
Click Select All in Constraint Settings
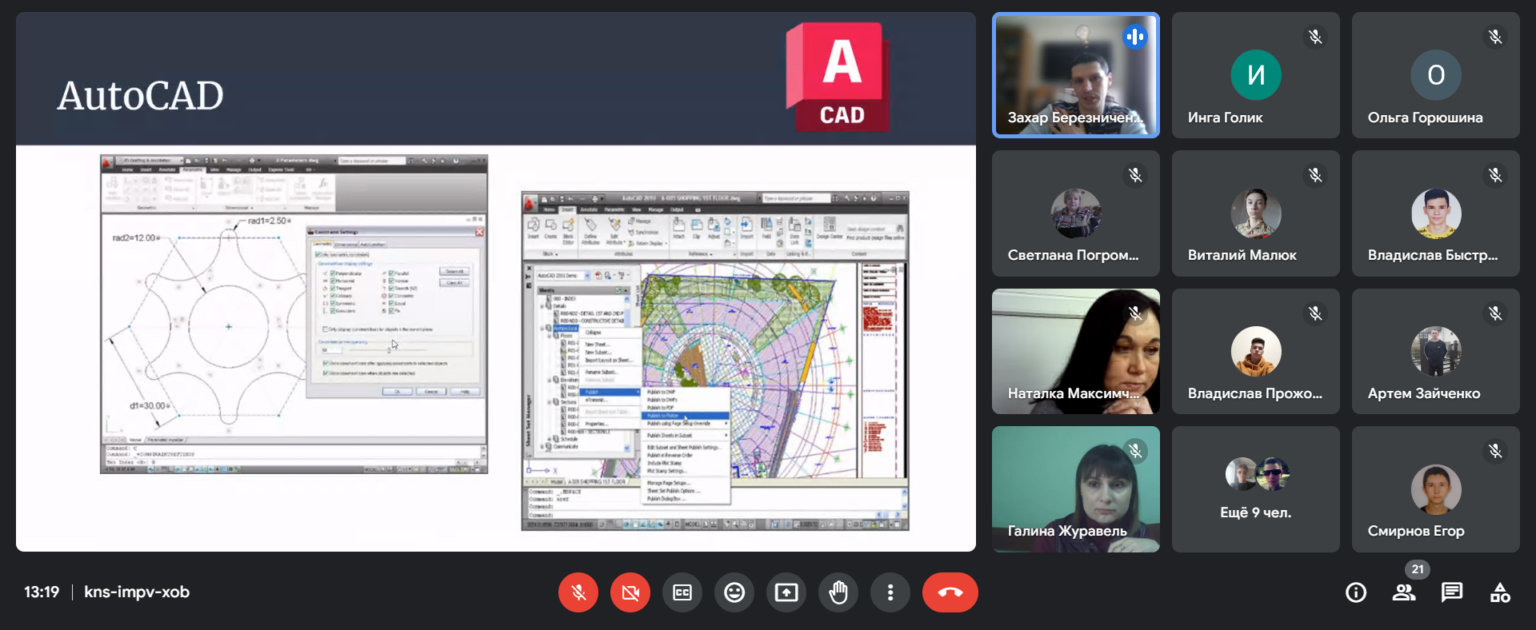pos(454,271)
